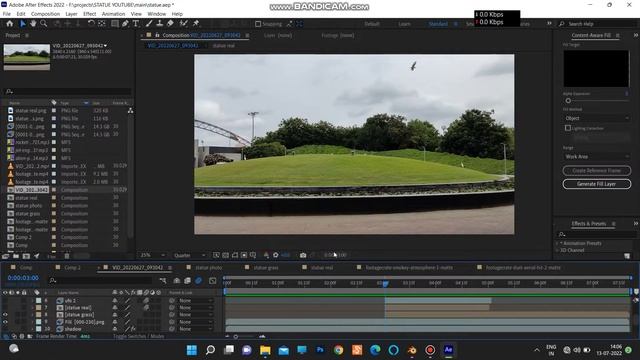The width and height of the screenshot is (640, 360).
Task: Open the Fill Method Object dropdown
Action: (596, 118)
